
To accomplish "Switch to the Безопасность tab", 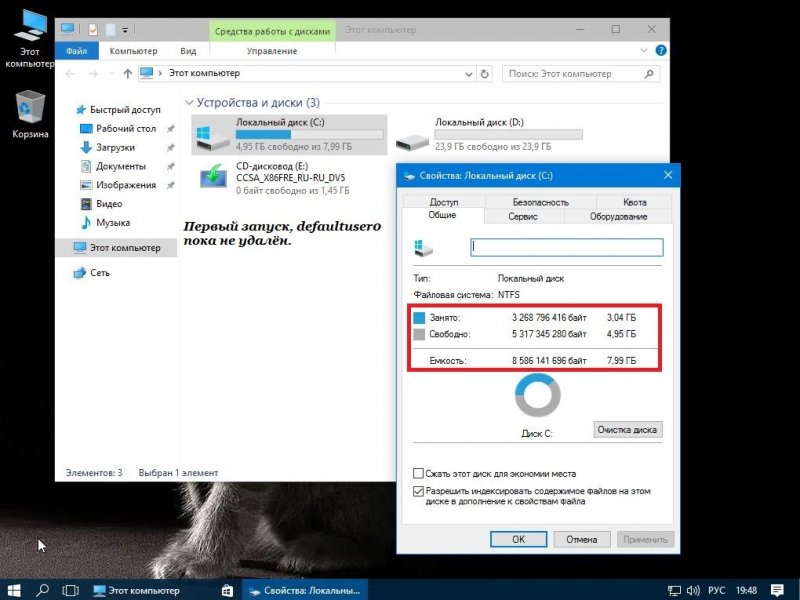I will (540, 202).
